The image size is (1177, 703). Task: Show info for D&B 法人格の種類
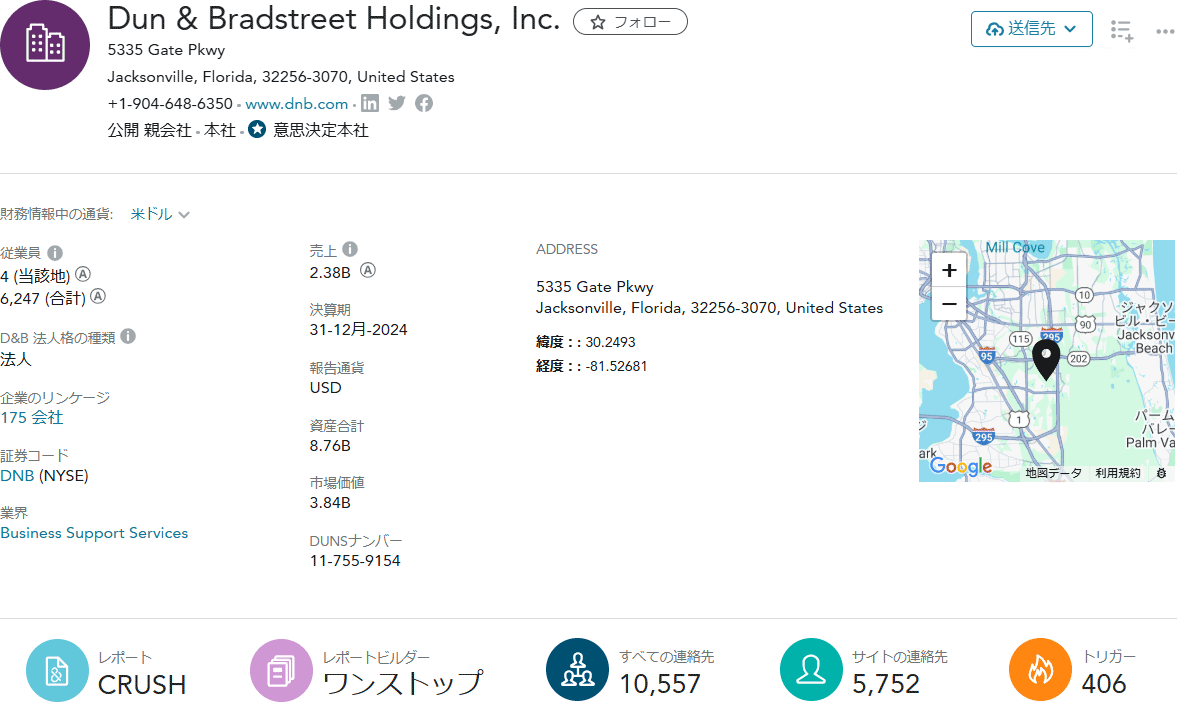tap(128, 336)
